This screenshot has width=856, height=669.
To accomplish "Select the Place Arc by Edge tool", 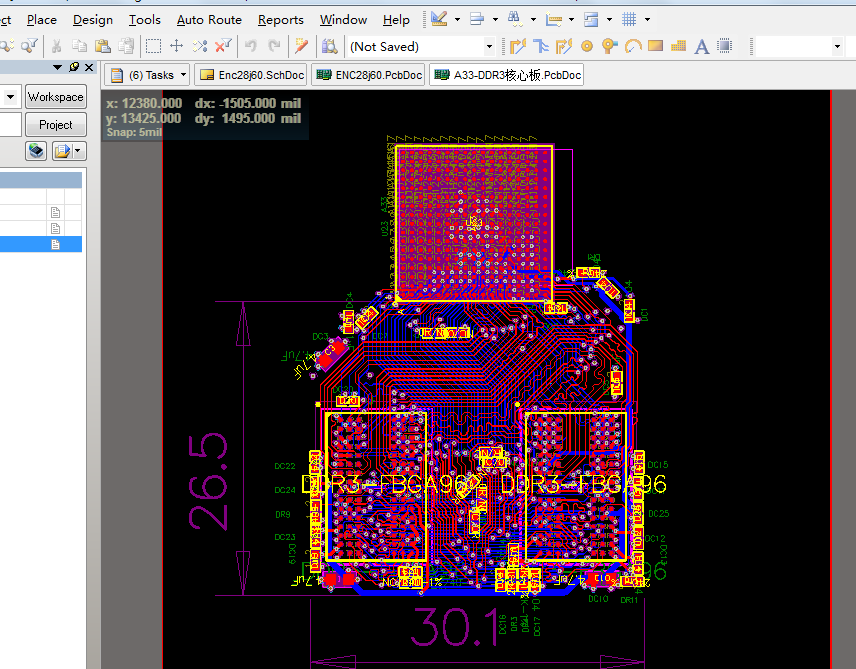I will tap(633, 46).
